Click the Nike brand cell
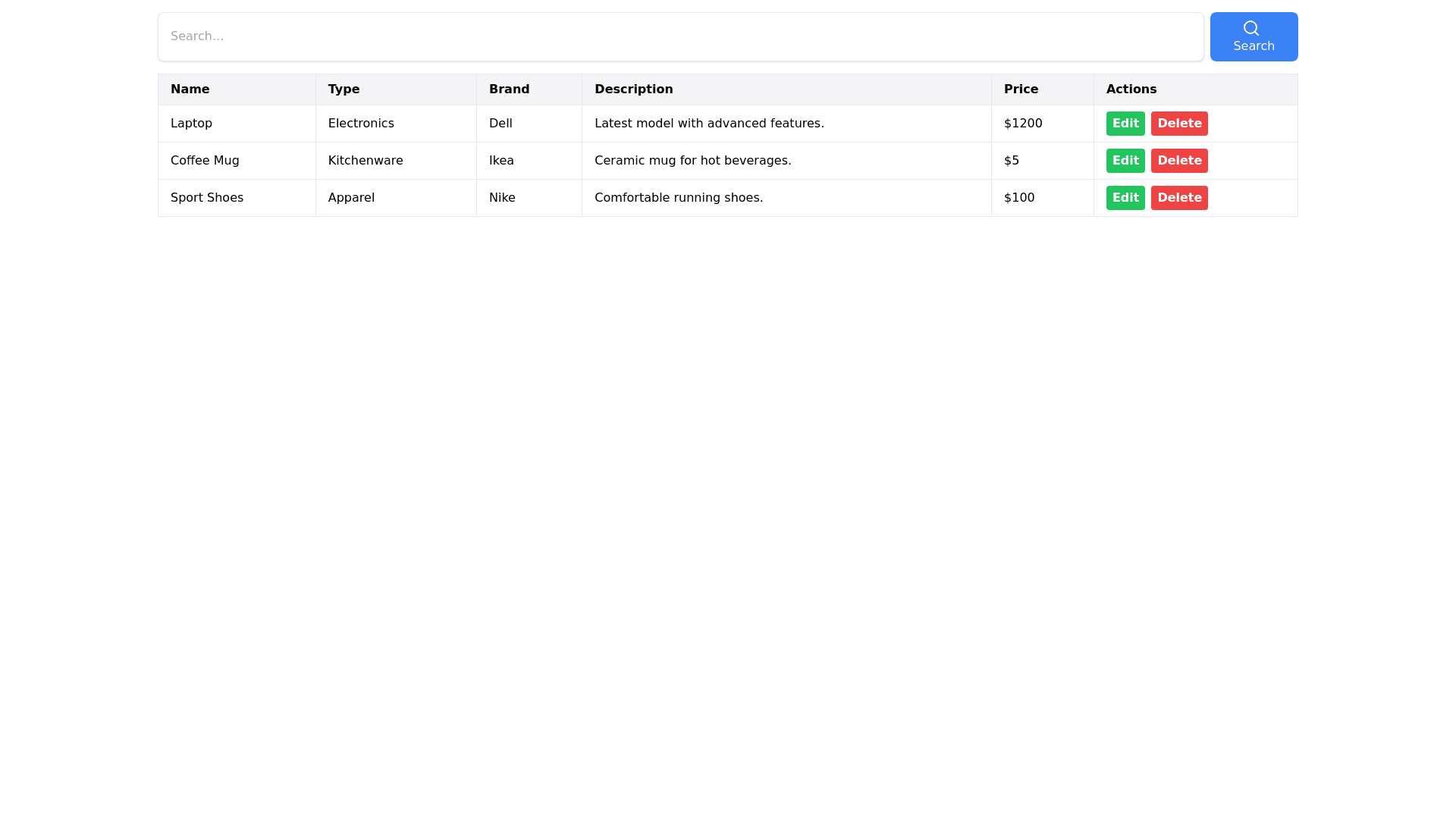1456x819 pixels. coord(502,198)
